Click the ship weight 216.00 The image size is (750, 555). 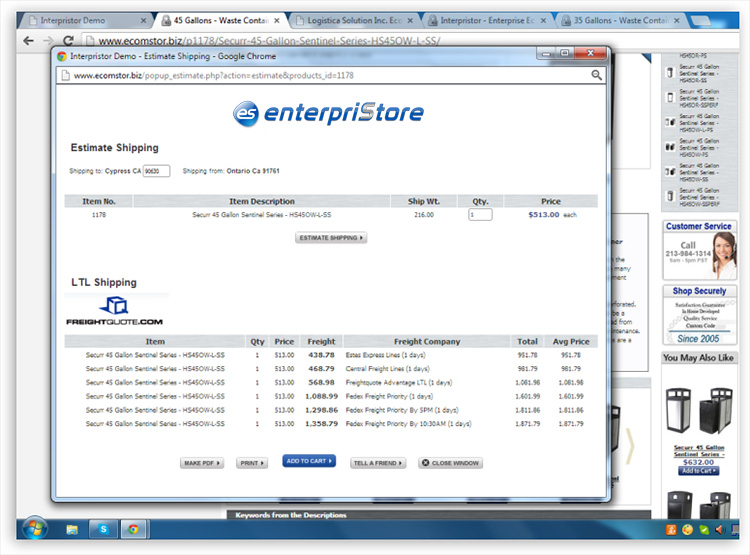click(x=424, y=215)
